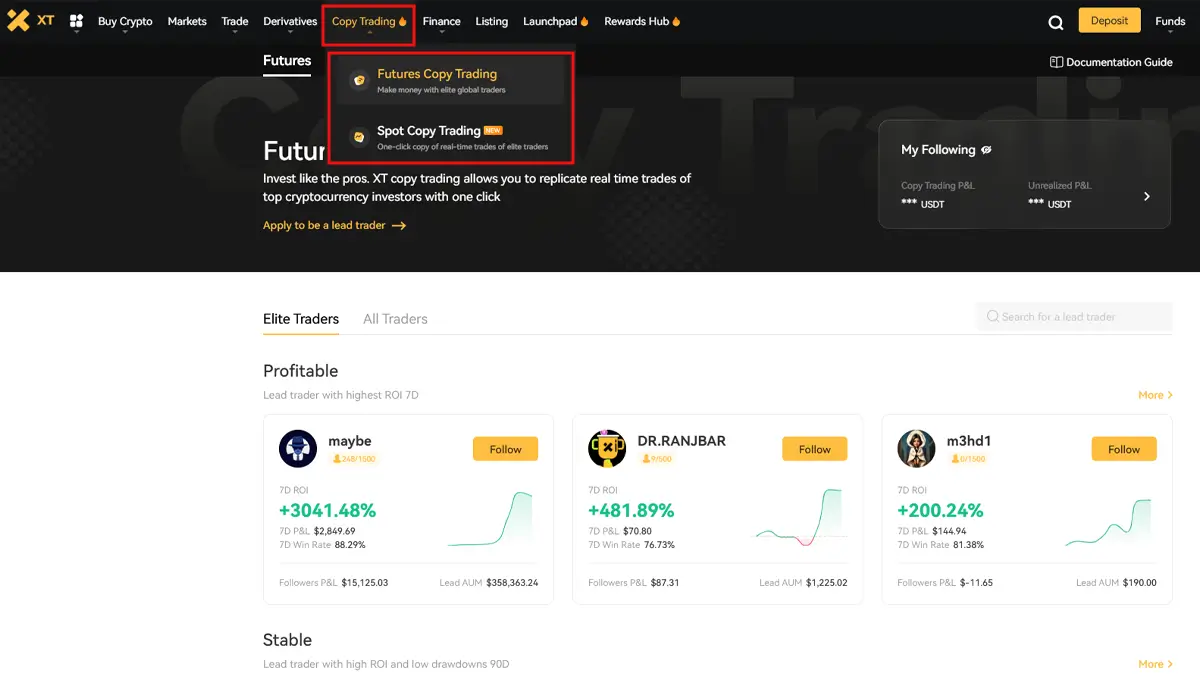Image resolution: width=1200 pixels, height=675 pixels.
Task: Click the XT logo in the header
Action: [x=31, y=21]
